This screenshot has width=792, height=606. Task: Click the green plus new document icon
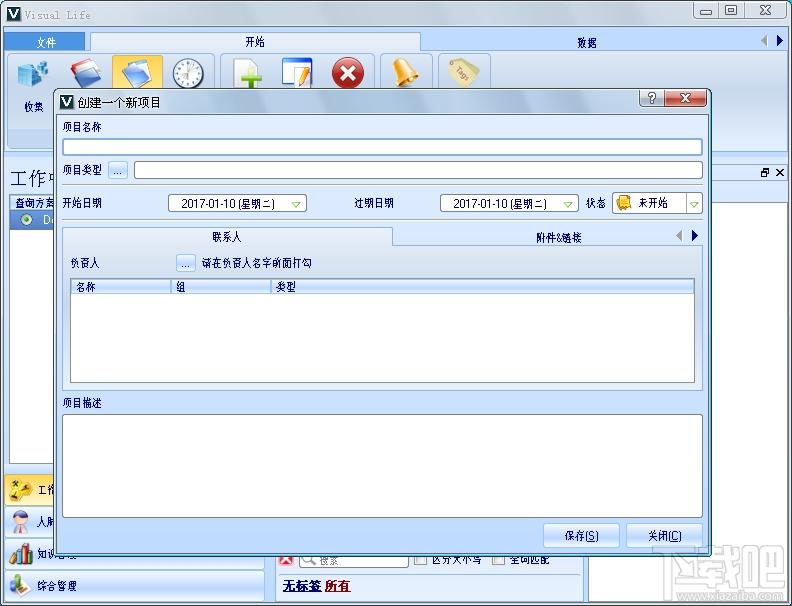pos(247,74)
